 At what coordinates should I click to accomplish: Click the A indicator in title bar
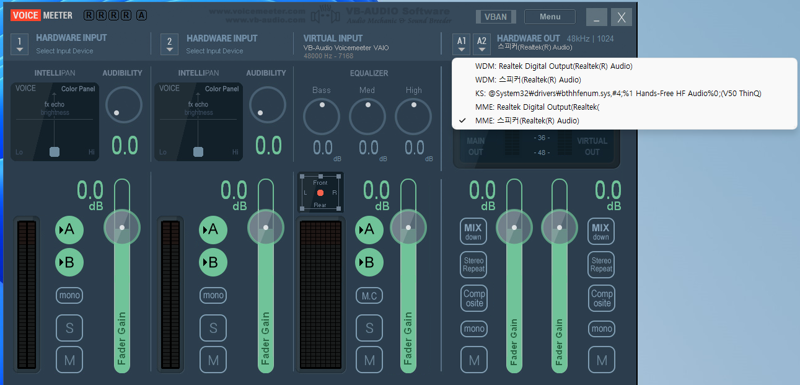(142, 15)
